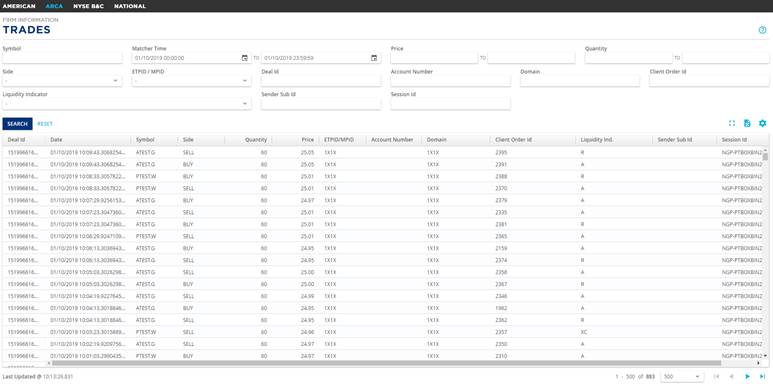Viewport: 773px width, 384px height.
Task: Sort by Price column header
Action: tap(308, 140)
